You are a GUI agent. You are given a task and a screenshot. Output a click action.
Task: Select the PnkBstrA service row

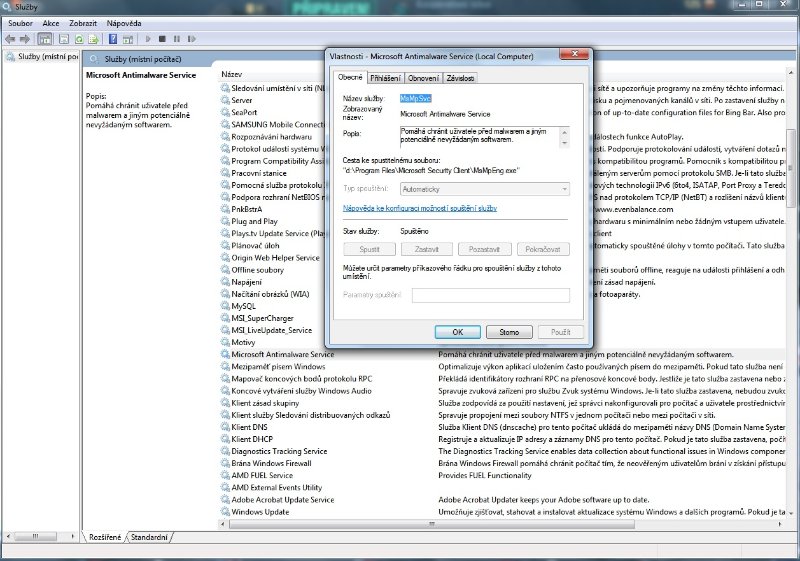click(247, 209)
